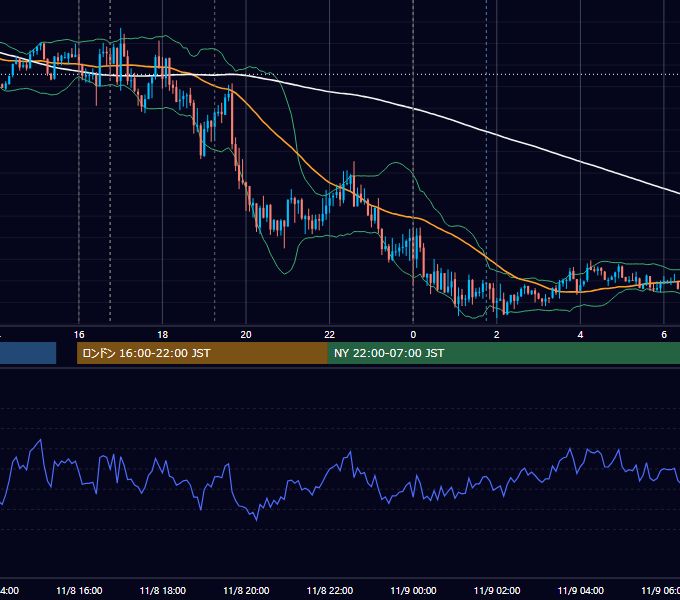
Task: Click the 18 hour label on the upper axis
Action: tap(162, 335)
